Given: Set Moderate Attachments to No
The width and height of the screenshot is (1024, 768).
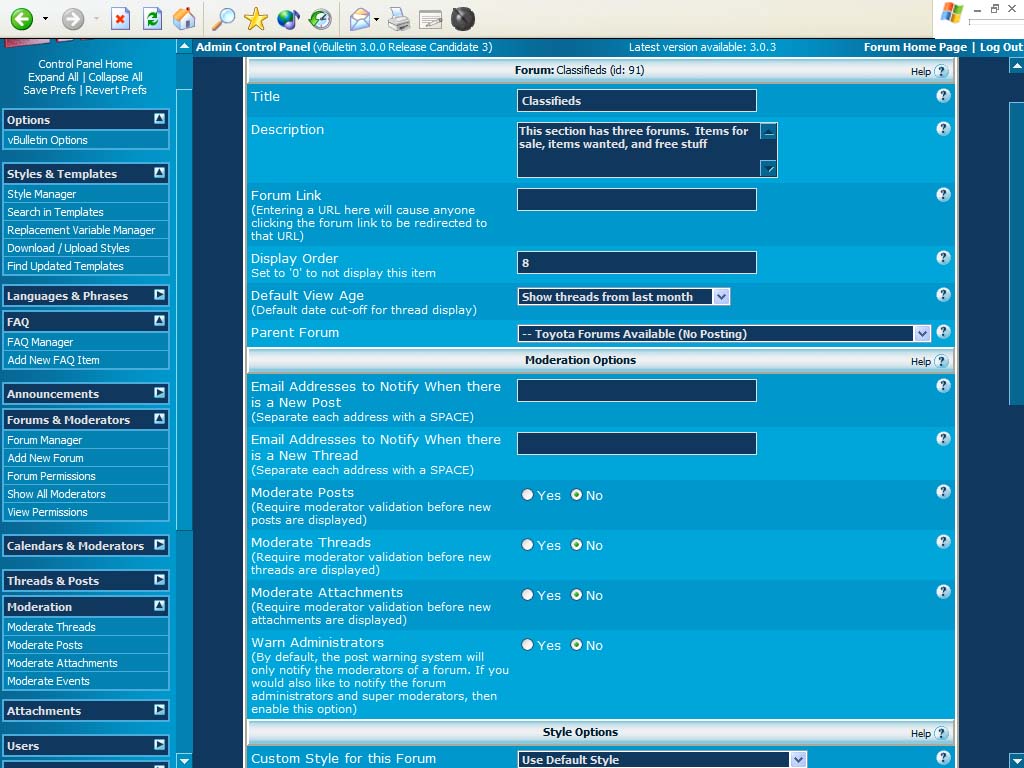Looking at the screenshot, I should tap(577, 595).
